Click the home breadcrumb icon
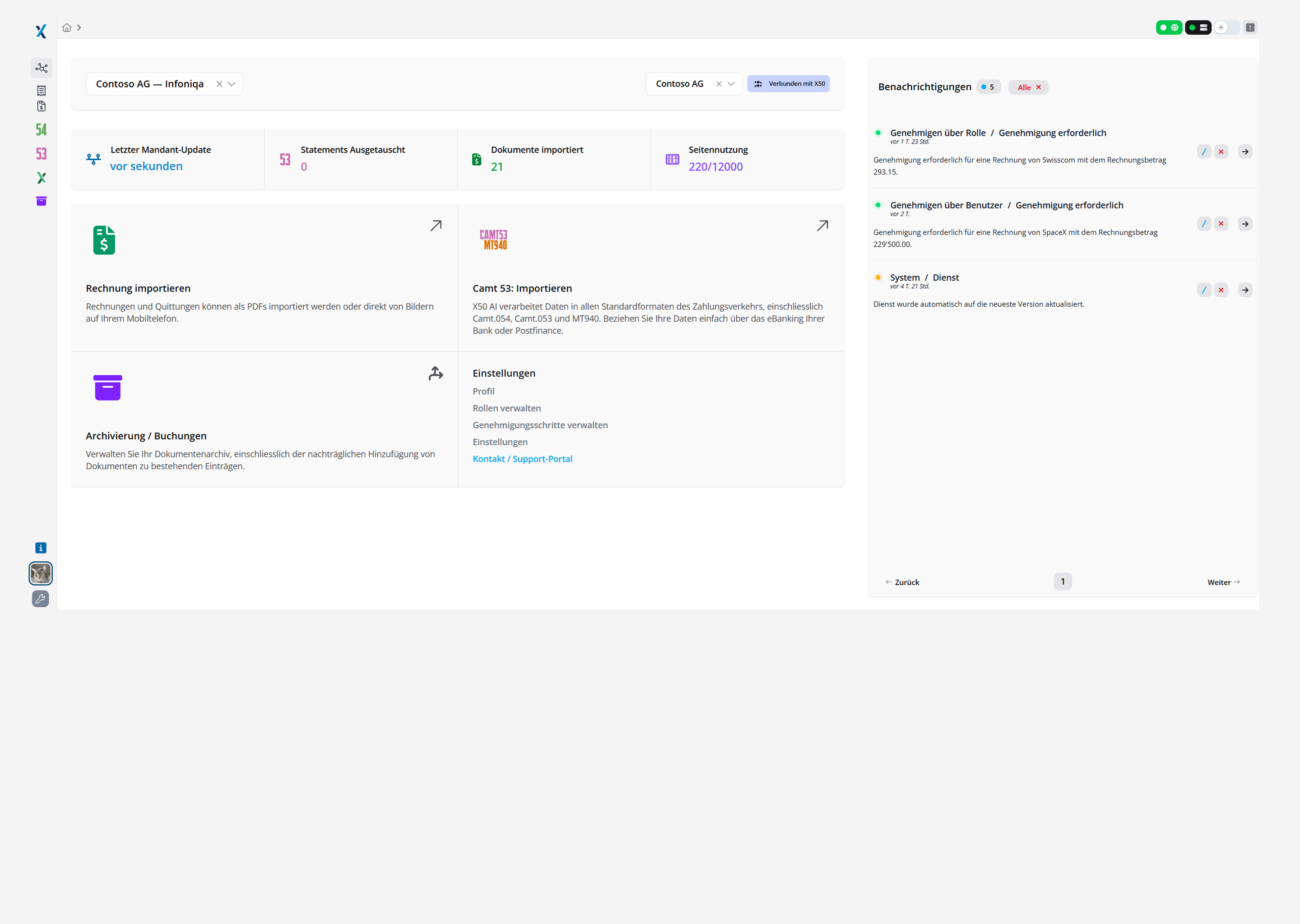1300x924 pixels. pyautogui.click(x=67, y=28)
